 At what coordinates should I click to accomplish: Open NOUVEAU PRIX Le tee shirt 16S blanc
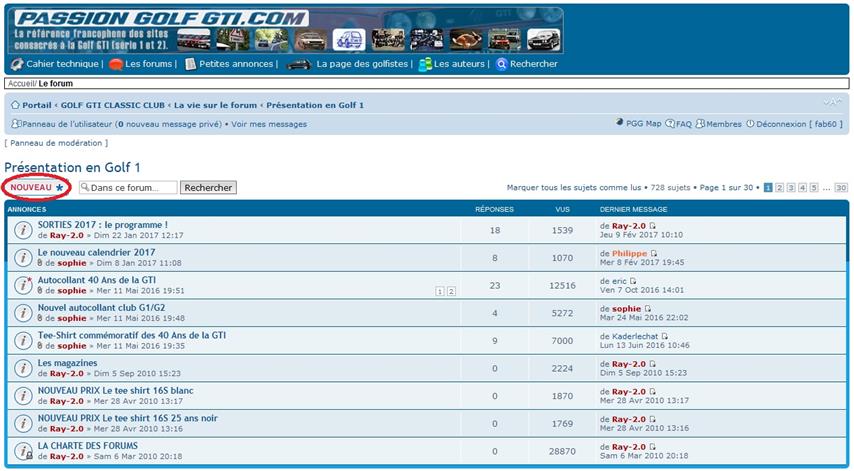115,390
